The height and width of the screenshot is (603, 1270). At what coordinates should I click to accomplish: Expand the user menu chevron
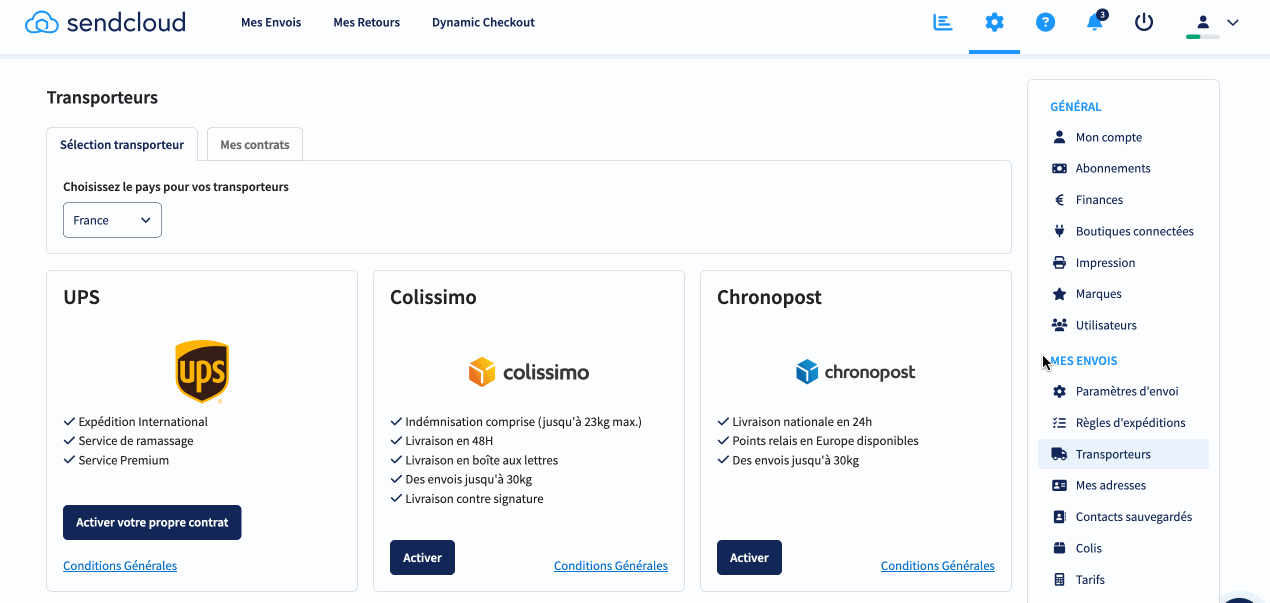point(1232,22)
